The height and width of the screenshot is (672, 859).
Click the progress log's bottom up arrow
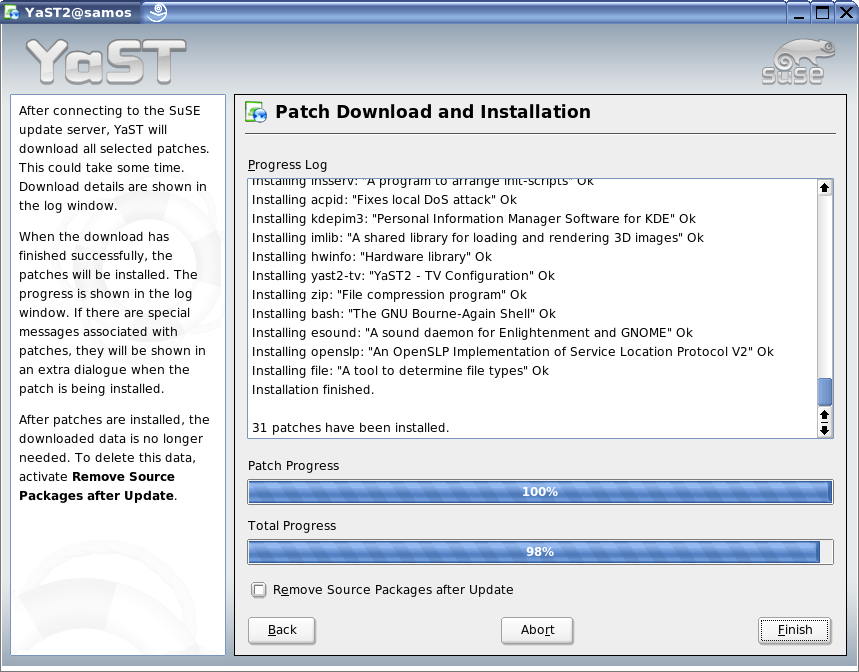824,414
